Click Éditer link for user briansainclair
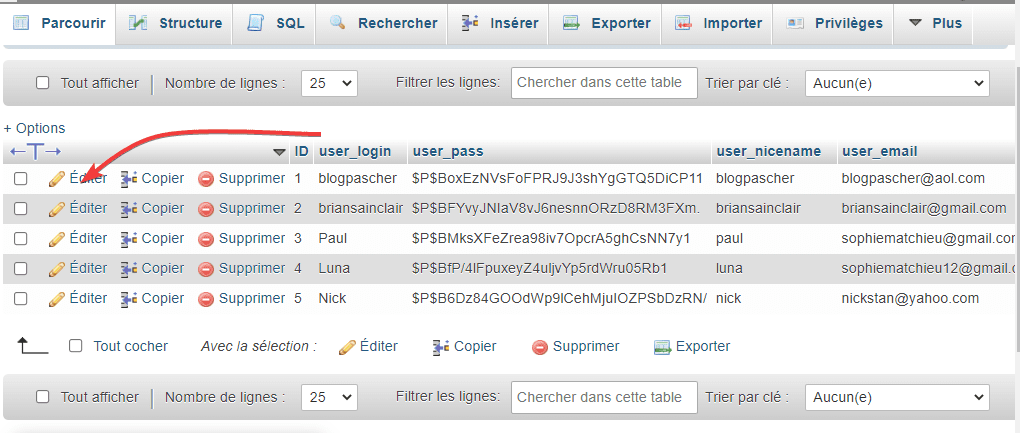This screenshot has width=1020, height=433. point(88,208)
